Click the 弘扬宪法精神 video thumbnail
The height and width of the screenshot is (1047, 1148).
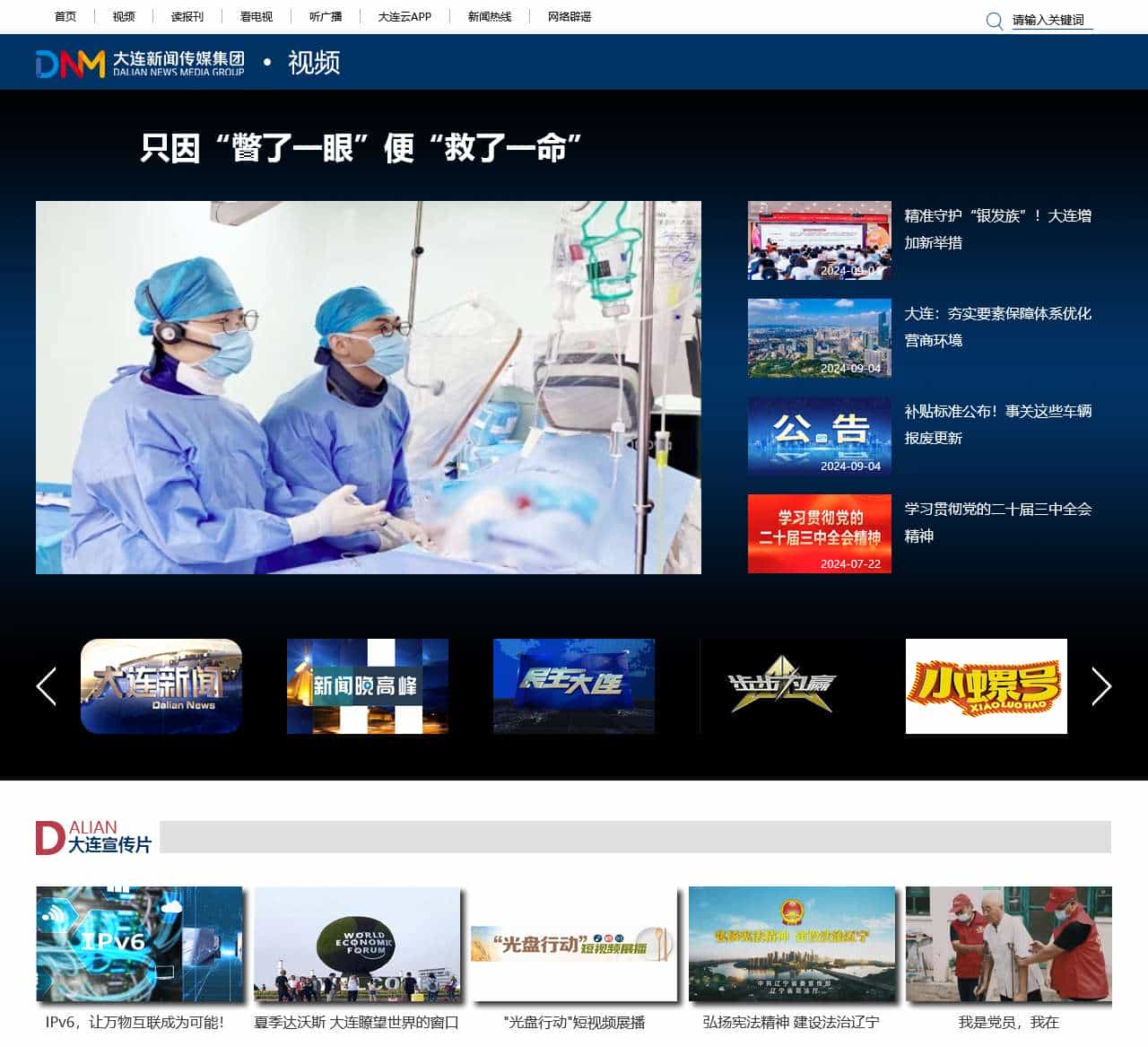tap(790, 944)
